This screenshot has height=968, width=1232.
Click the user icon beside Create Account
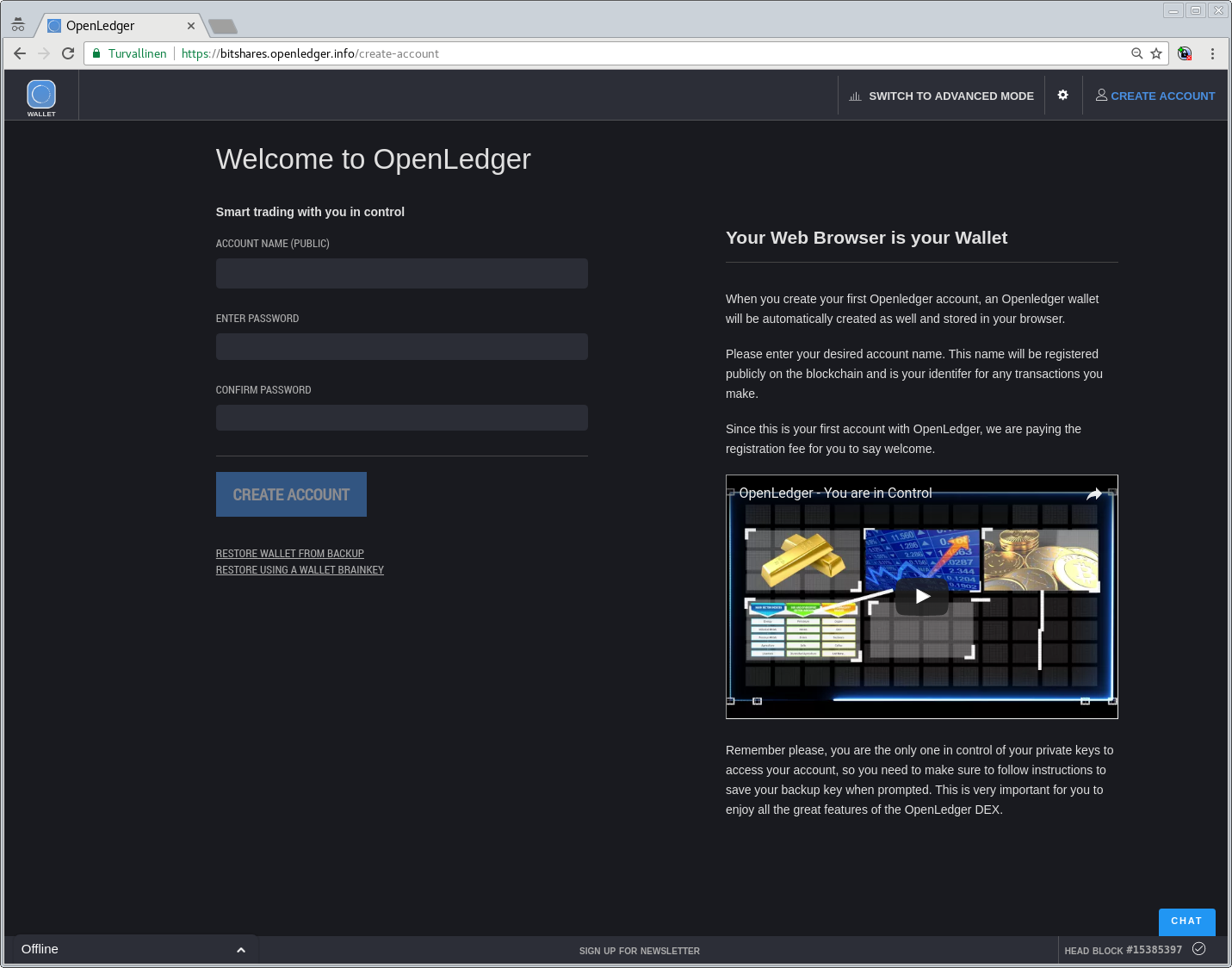[1101, 95]
